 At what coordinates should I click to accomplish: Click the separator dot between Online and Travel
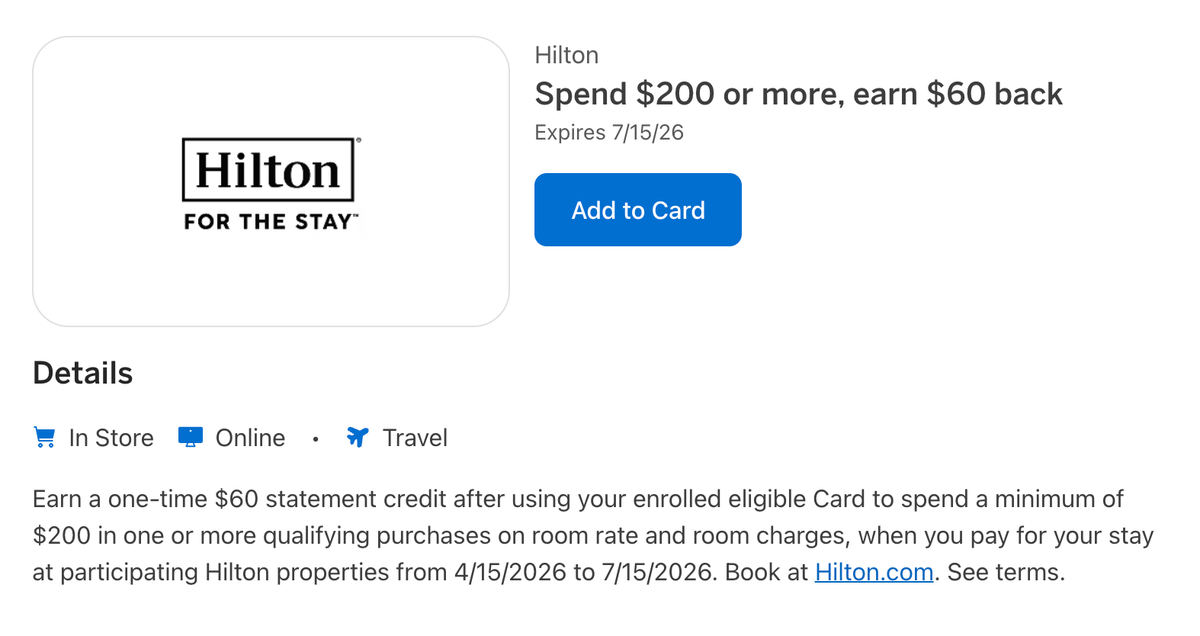click(x=315, y=438)
